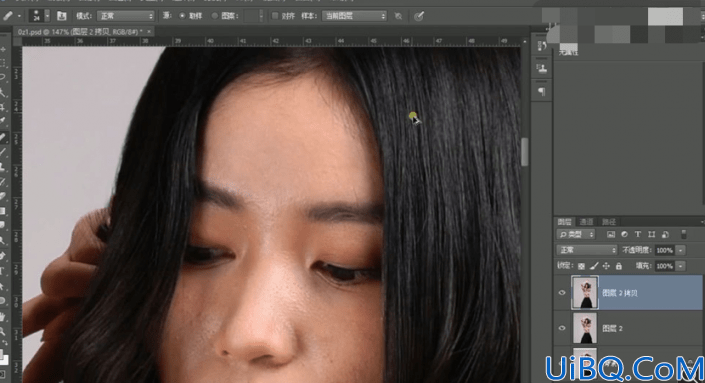Filter layers by pixel layer icon
Screen dimensions: 705x383
pos(611,234)
